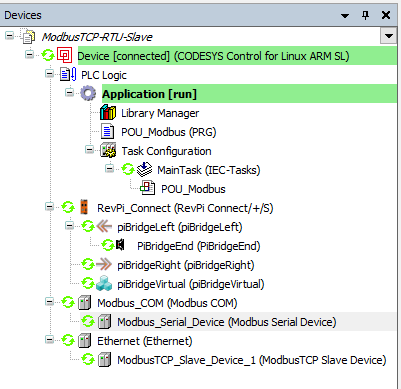The width and height of the screenshot is (401, 389).
Task: Click the ModbusTCP_Slave_Device_1 module icon
Action: (104, 360)
